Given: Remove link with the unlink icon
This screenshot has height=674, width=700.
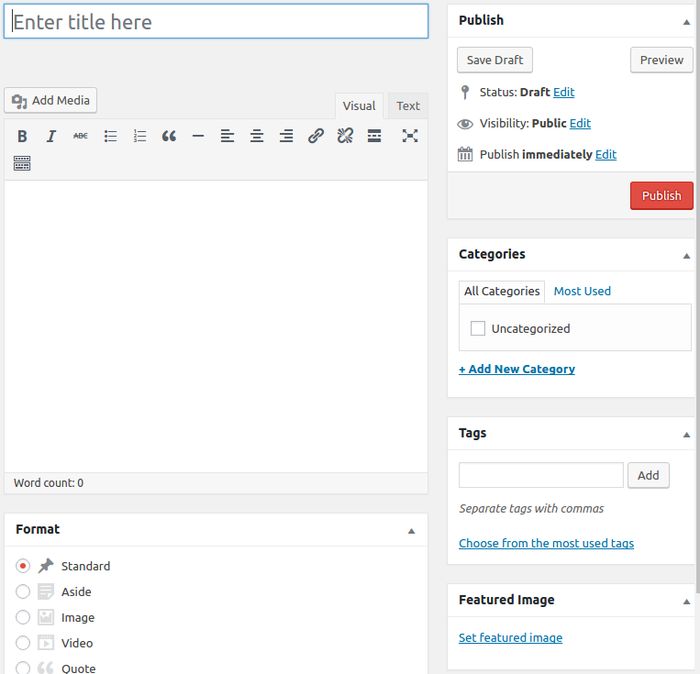Looking at the screenshot, I should pyautogui.click(x=345, y=136).
